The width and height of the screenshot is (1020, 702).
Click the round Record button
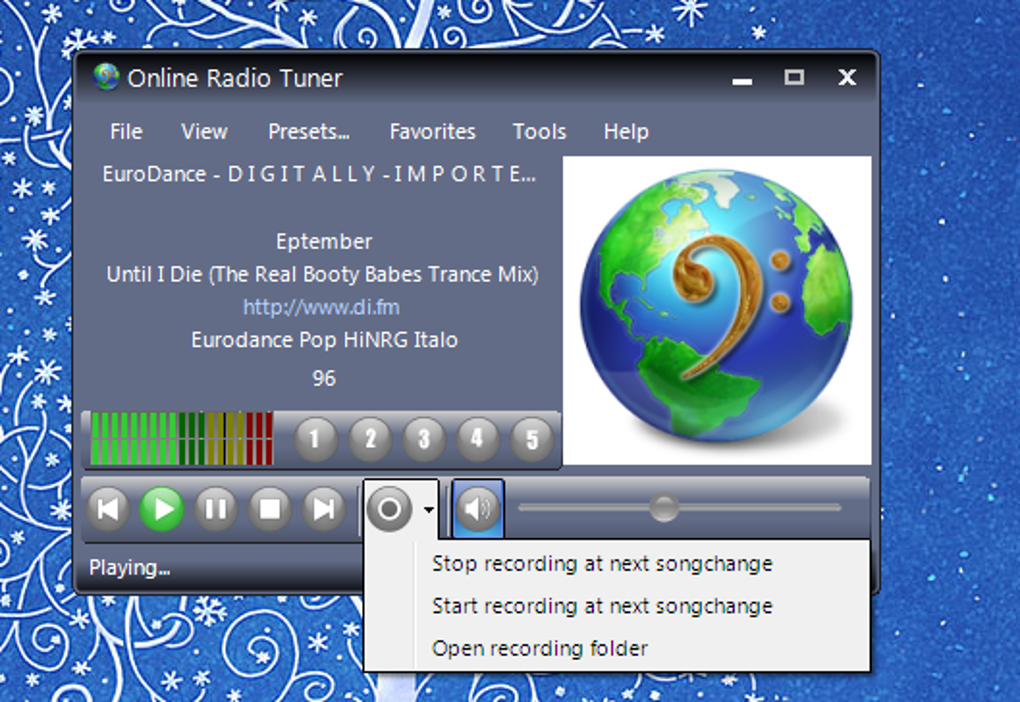point(389,508)
